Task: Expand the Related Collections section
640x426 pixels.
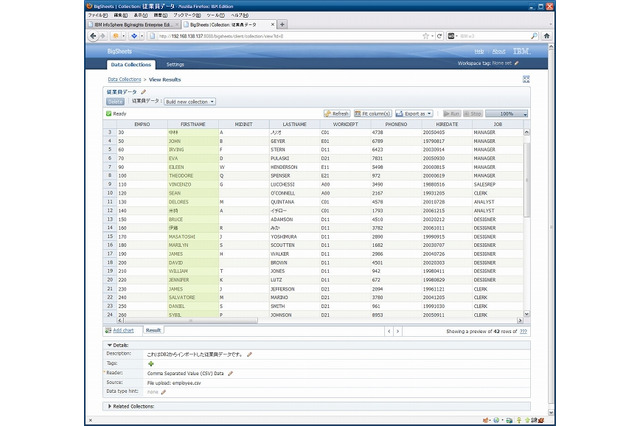Action: coord(109,406)
